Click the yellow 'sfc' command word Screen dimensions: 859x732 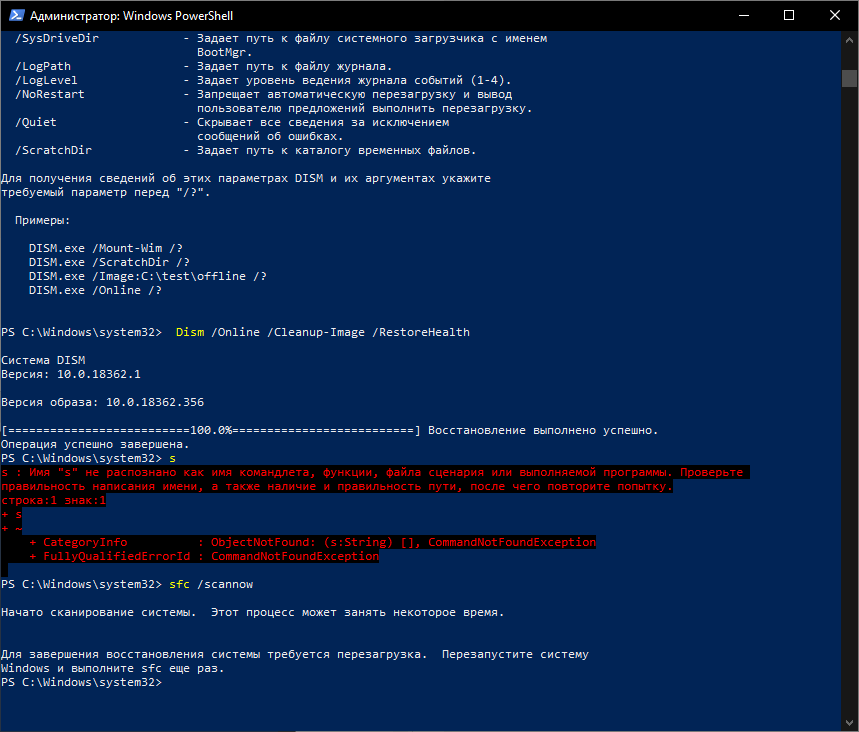click(x=179, y=584)
